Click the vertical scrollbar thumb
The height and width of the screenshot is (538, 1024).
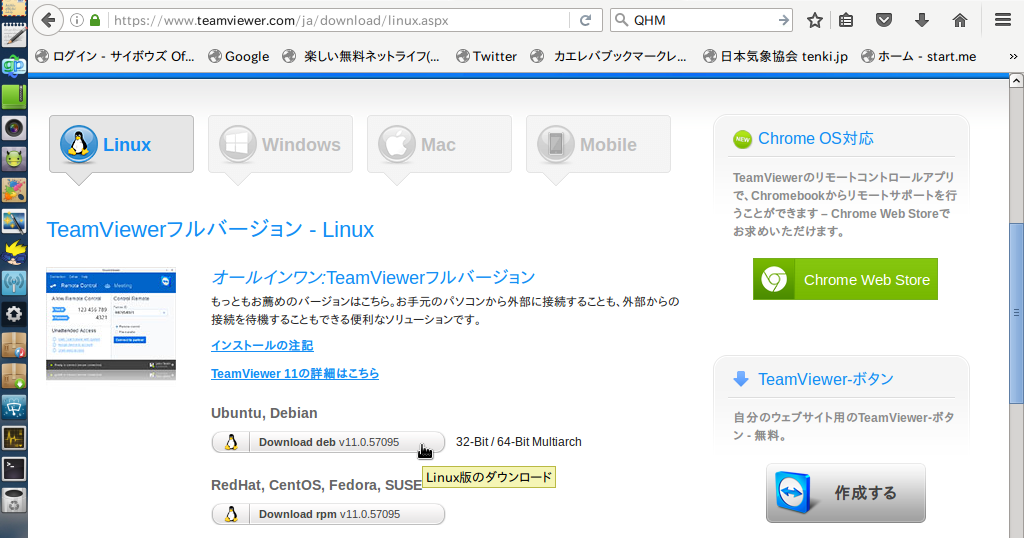click(1016, 312)
